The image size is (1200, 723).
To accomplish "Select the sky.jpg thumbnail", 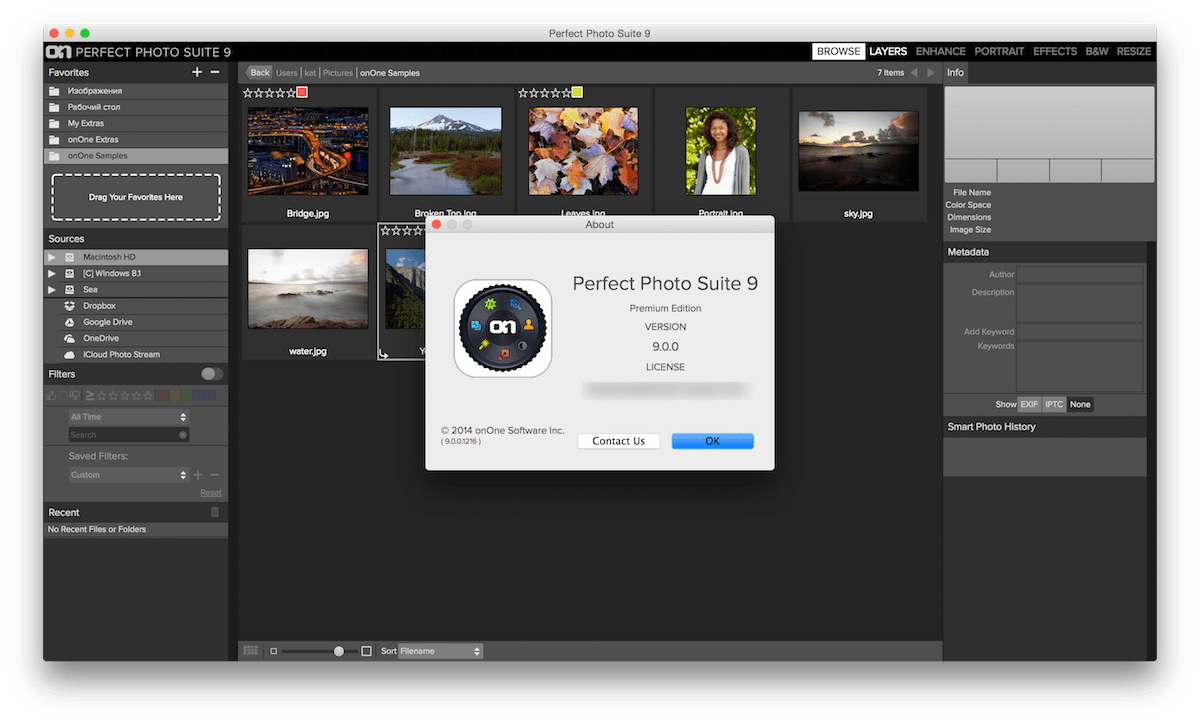I will 859,150.
